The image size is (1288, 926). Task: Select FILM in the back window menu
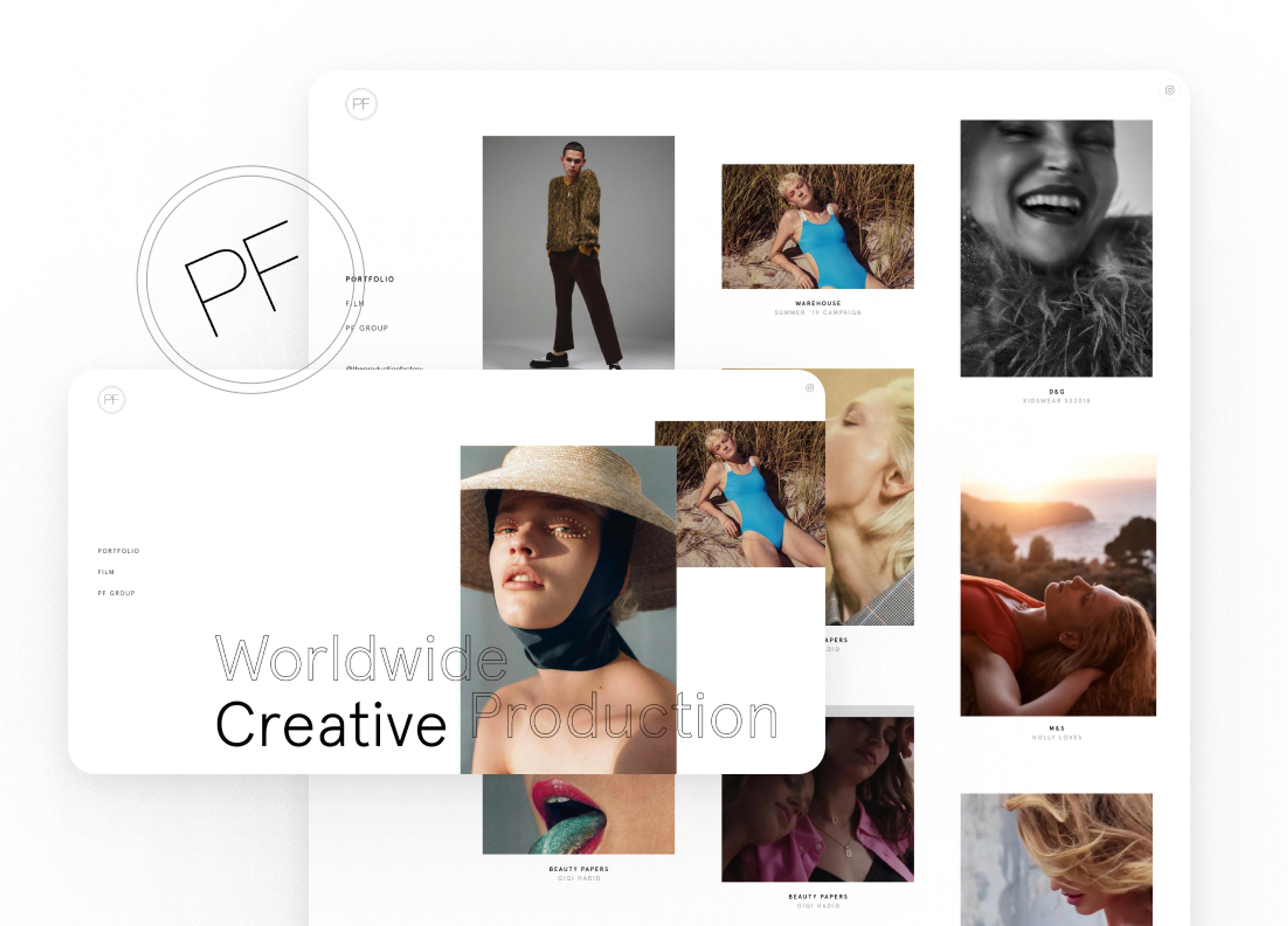click(x=355, y=303)
